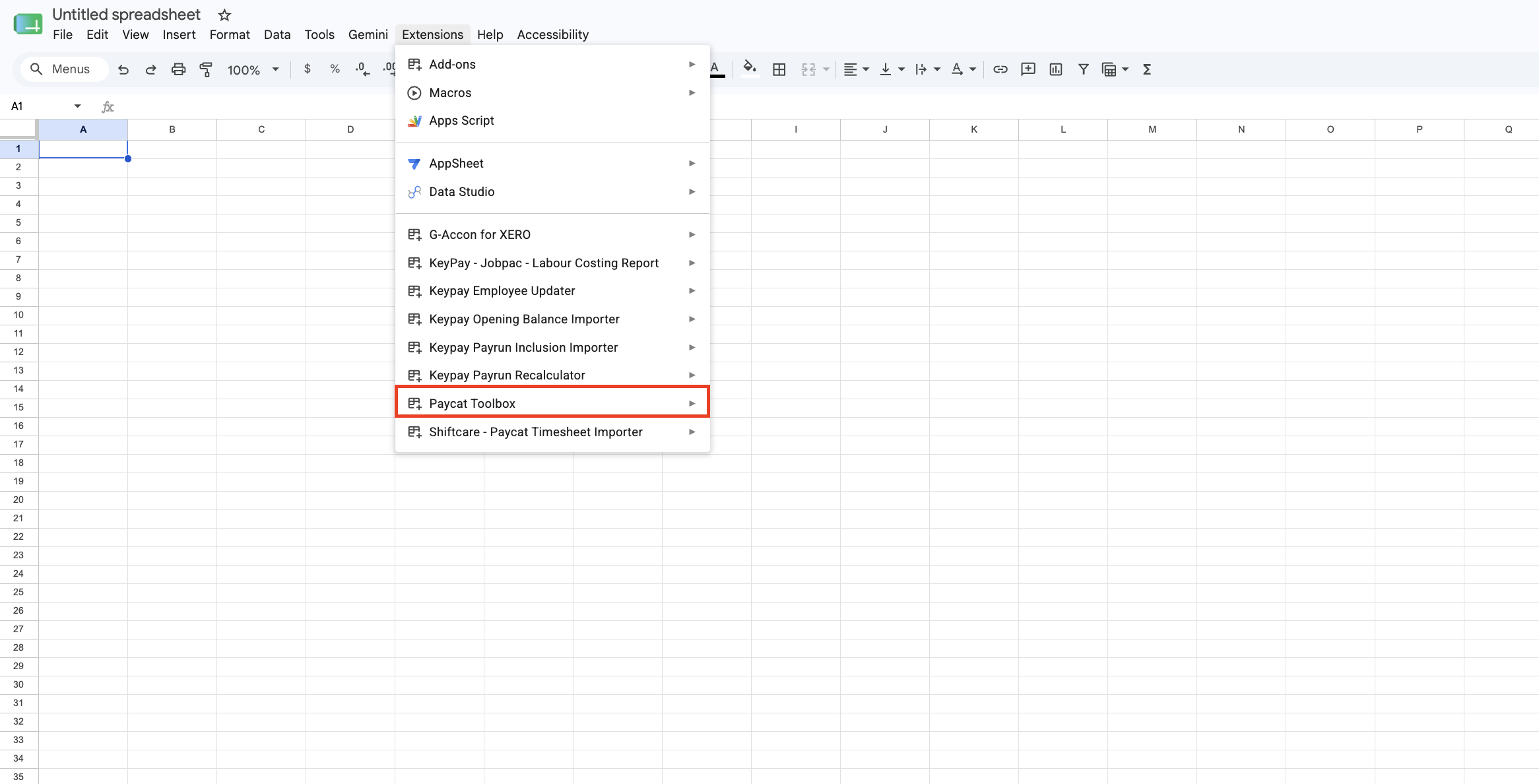Open the Borders tool

point(779,69)
